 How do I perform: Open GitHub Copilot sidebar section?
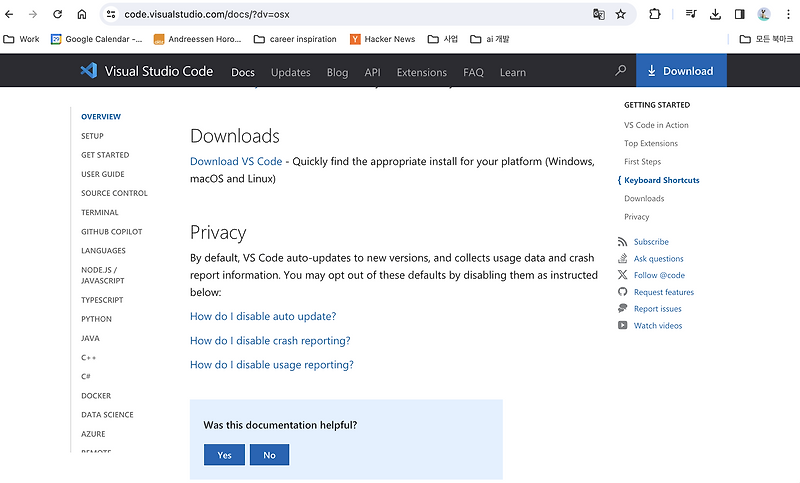coord(112,232)
